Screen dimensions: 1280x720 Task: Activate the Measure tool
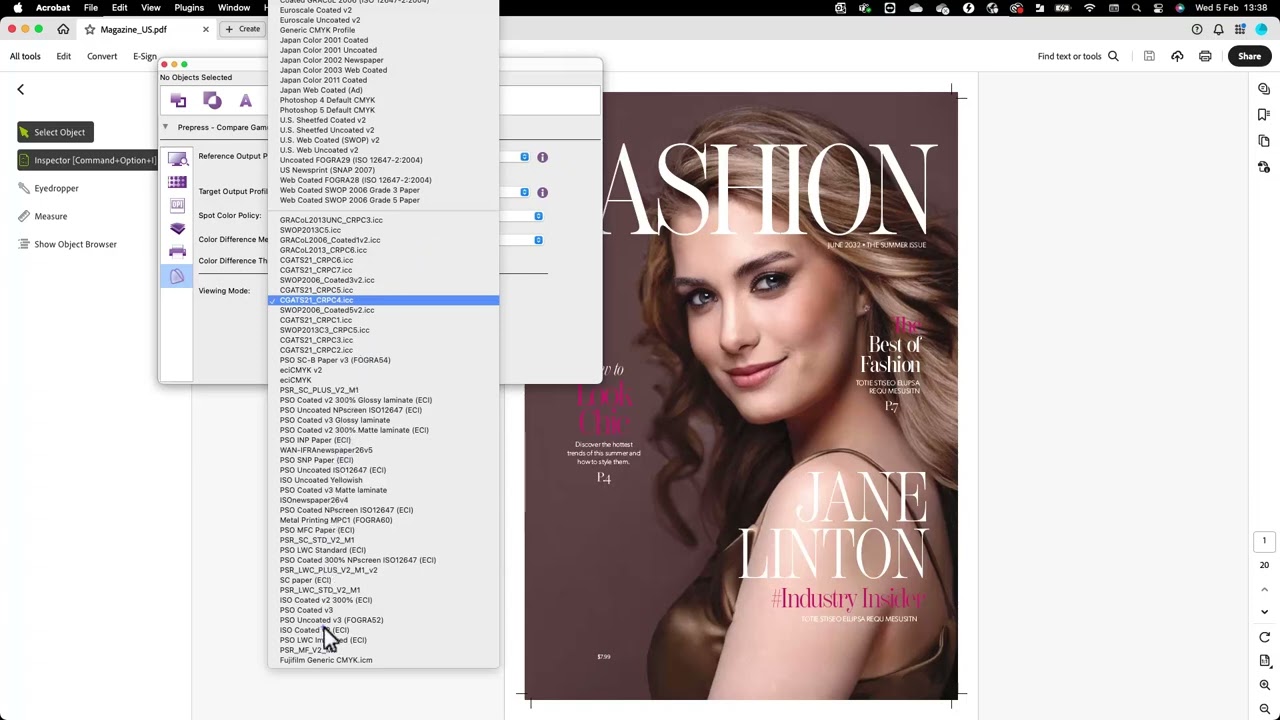(x=43, y=216)
